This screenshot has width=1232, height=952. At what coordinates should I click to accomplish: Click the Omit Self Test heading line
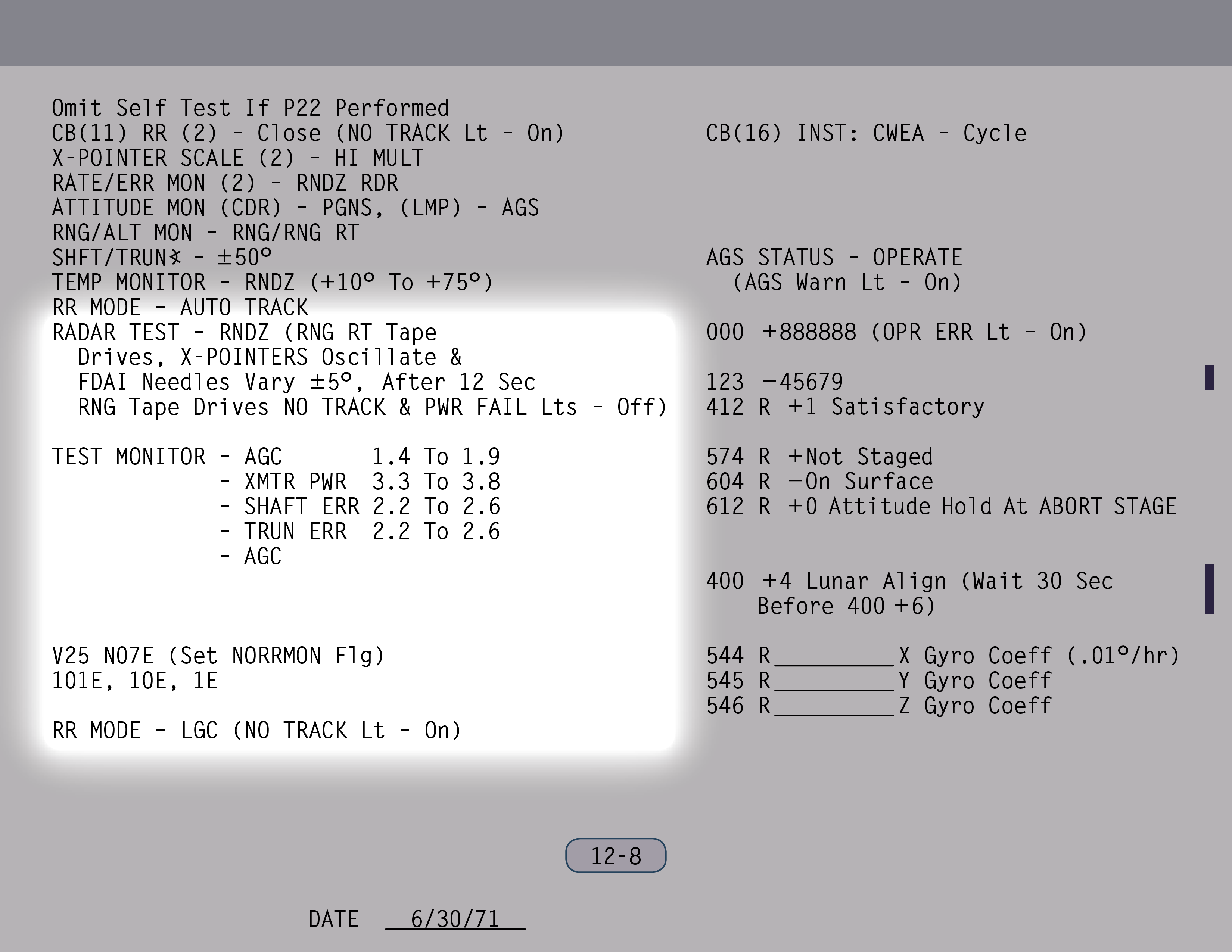pos(251,108)
